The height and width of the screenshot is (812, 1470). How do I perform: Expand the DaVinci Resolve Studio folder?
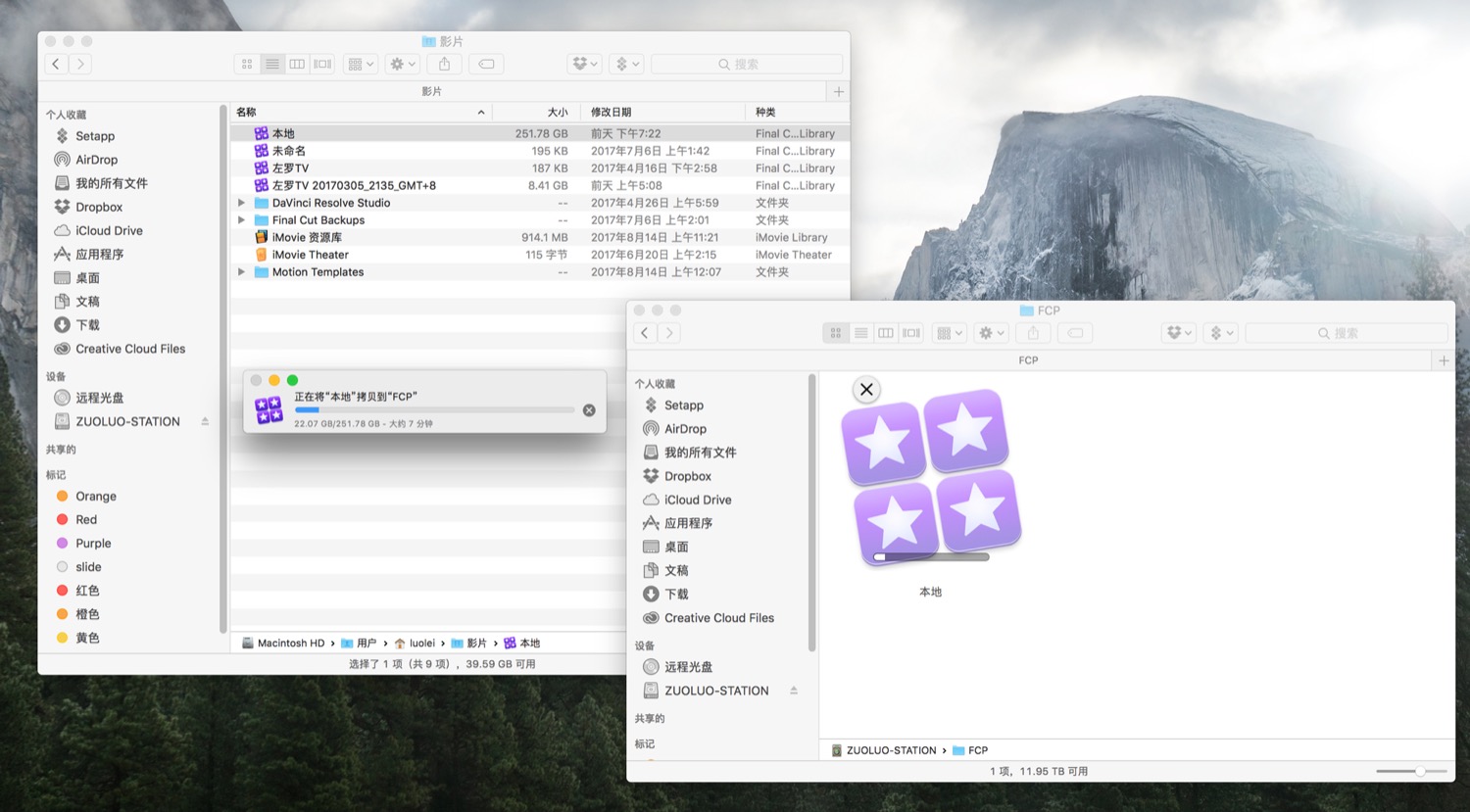click(x=241, y=203)
